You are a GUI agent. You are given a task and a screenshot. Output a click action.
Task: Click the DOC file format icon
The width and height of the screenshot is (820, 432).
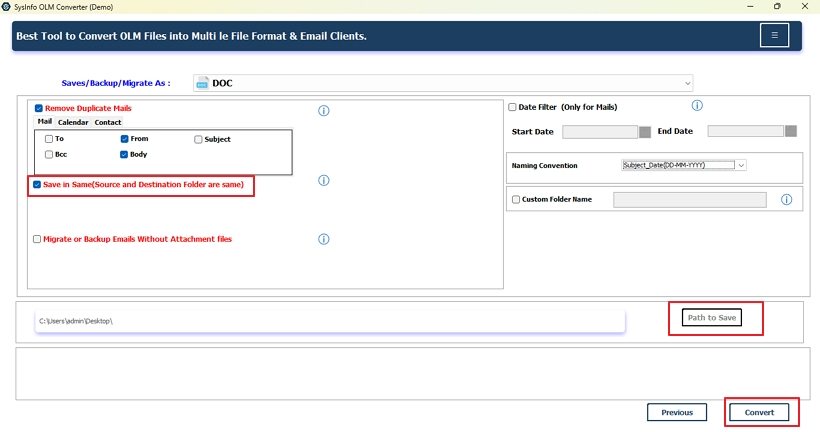pyautogui.click(x=202, y=83)
